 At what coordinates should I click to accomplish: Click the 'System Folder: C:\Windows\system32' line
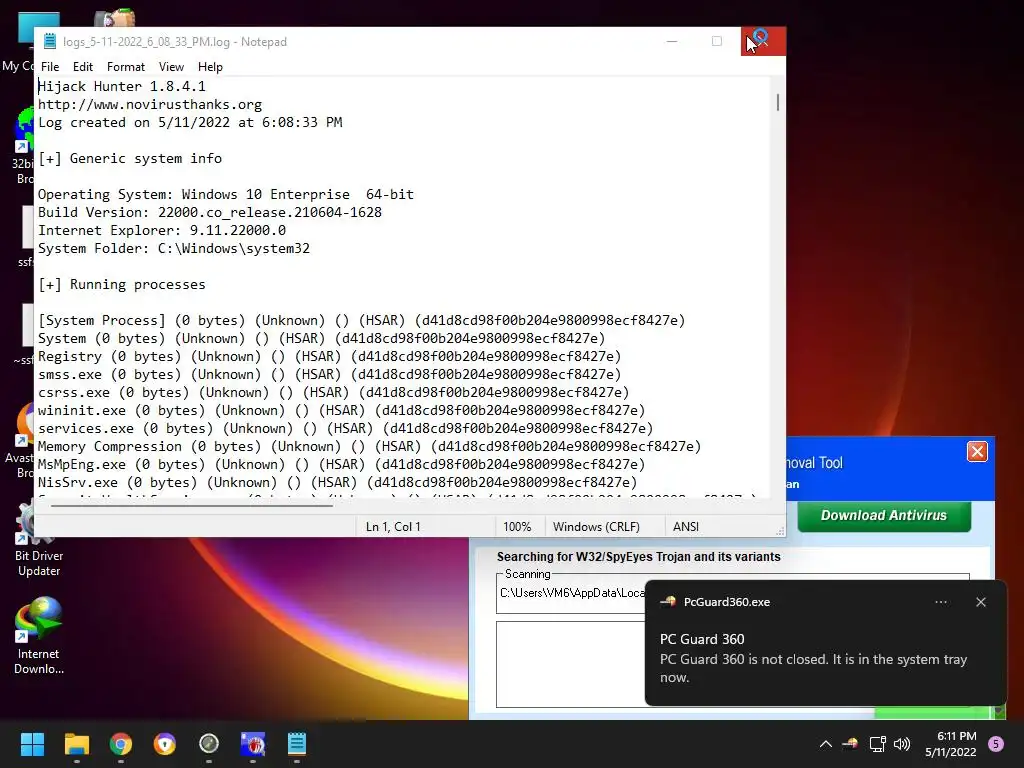click(174, 249)
